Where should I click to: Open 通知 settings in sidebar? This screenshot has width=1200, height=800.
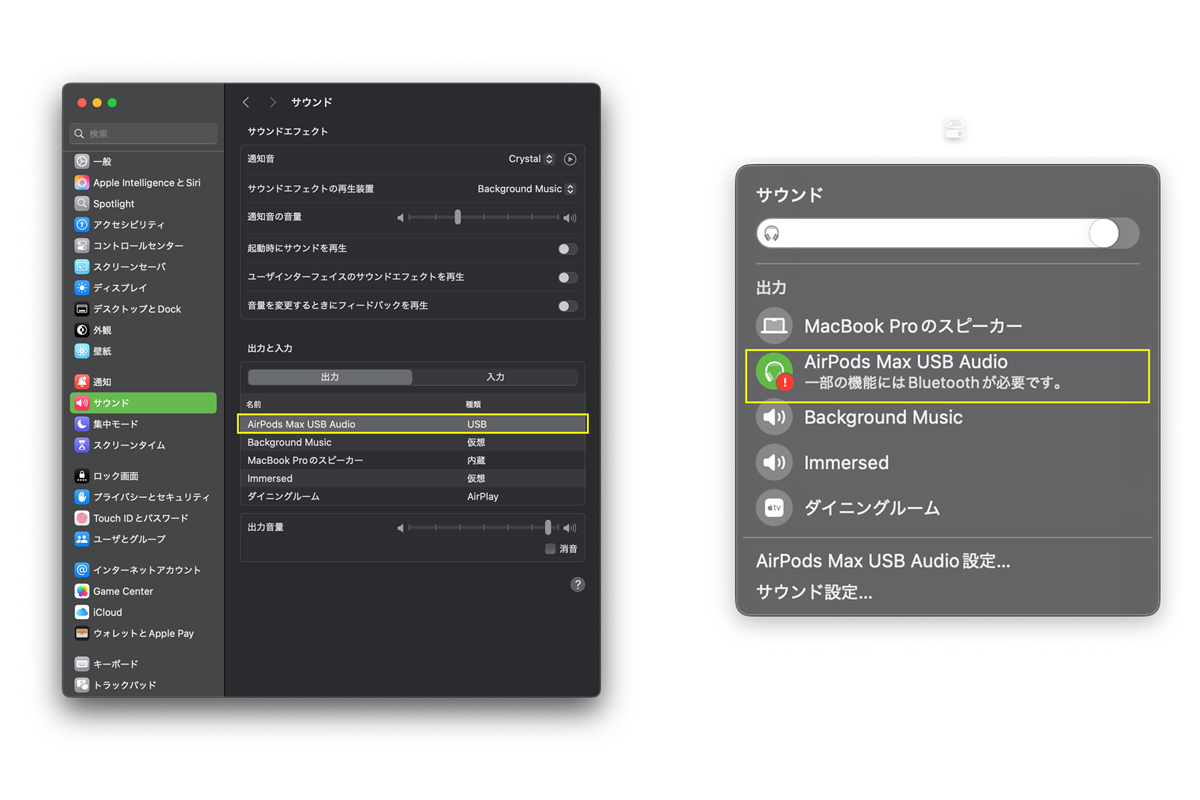[x=143, y=382]
